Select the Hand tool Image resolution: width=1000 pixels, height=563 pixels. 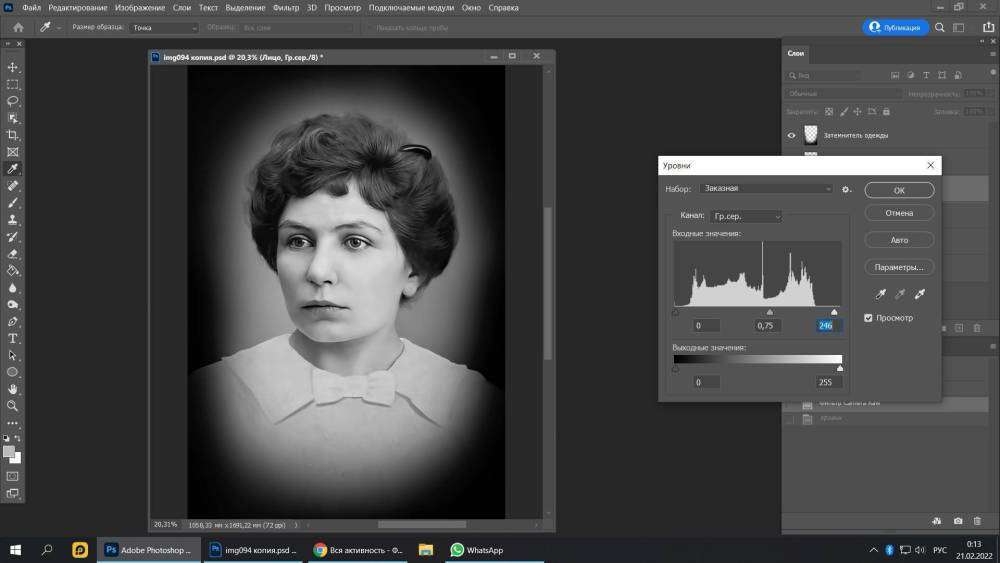click(13, 389)
